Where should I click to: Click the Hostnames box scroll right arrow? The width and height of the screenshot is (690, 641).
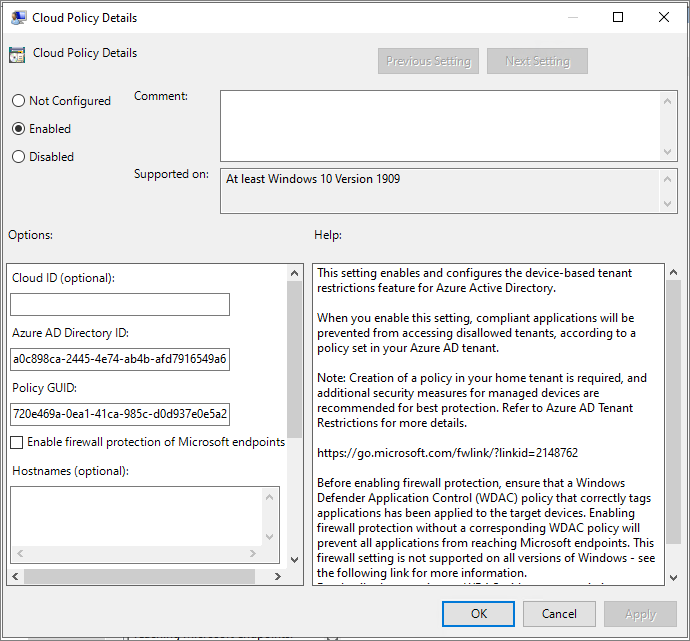(253, 553)
